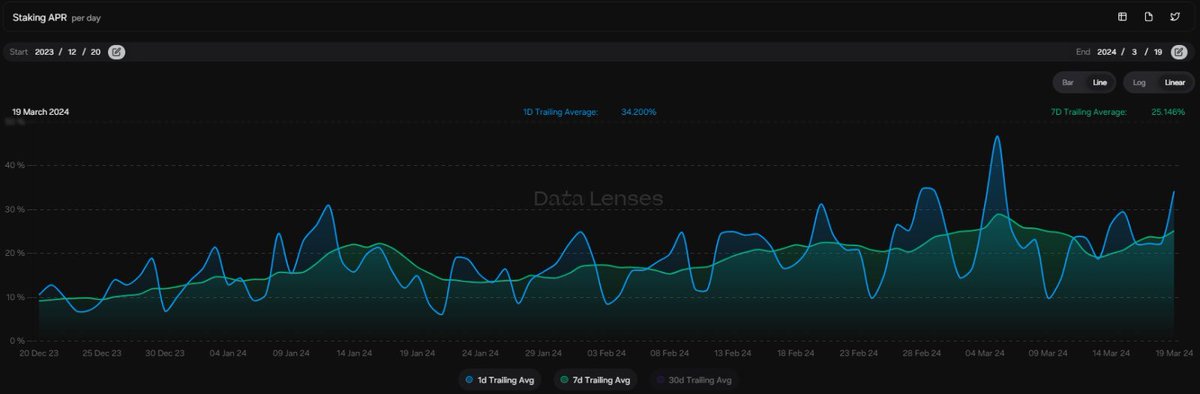Click the 34.200% trailing average value
Viewport: 1200px width, 394px height.
click(x=638, y=112)
